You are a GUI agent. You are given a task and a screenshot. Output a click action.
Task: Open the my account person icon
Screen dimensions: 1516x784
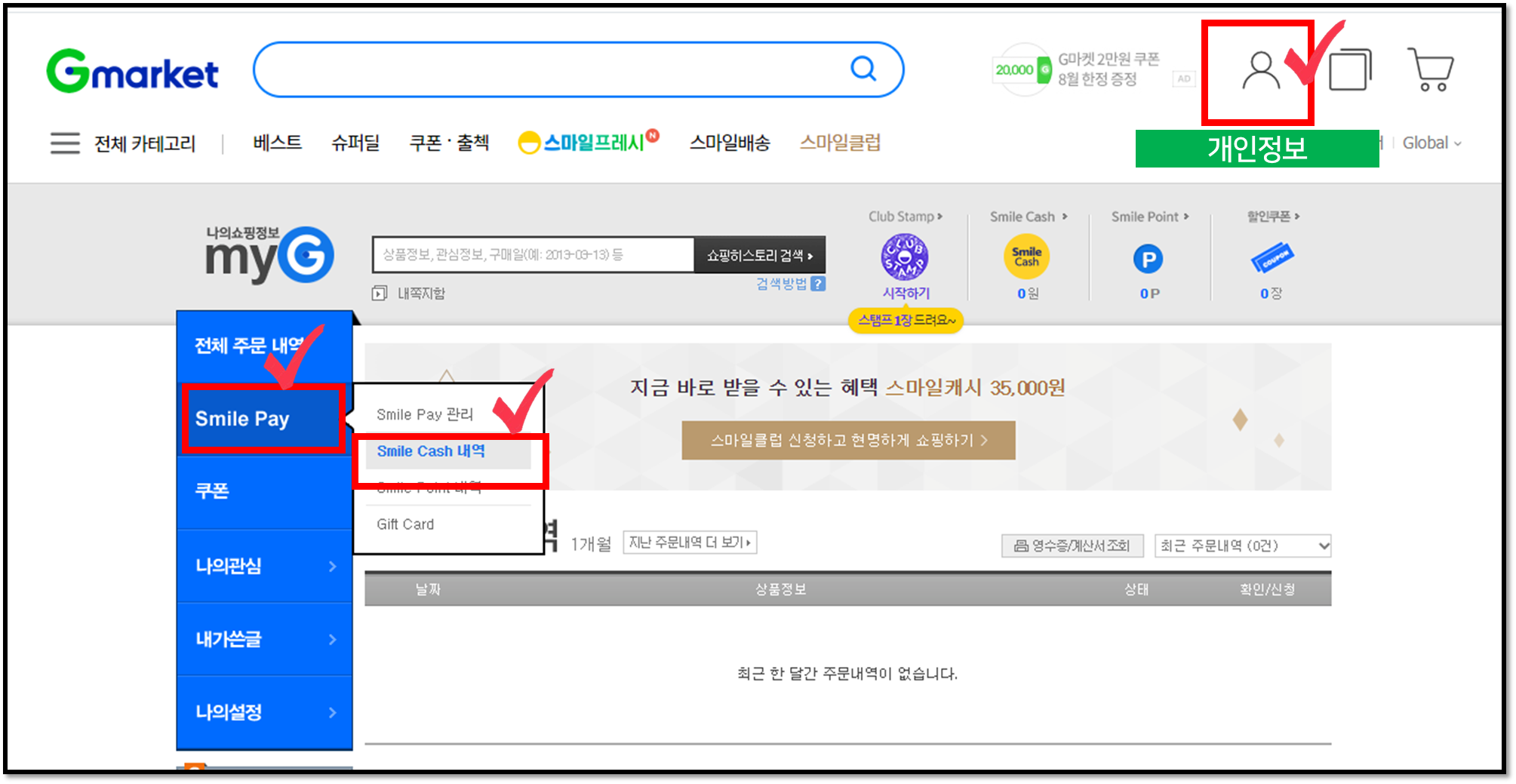coord(1260,71)
